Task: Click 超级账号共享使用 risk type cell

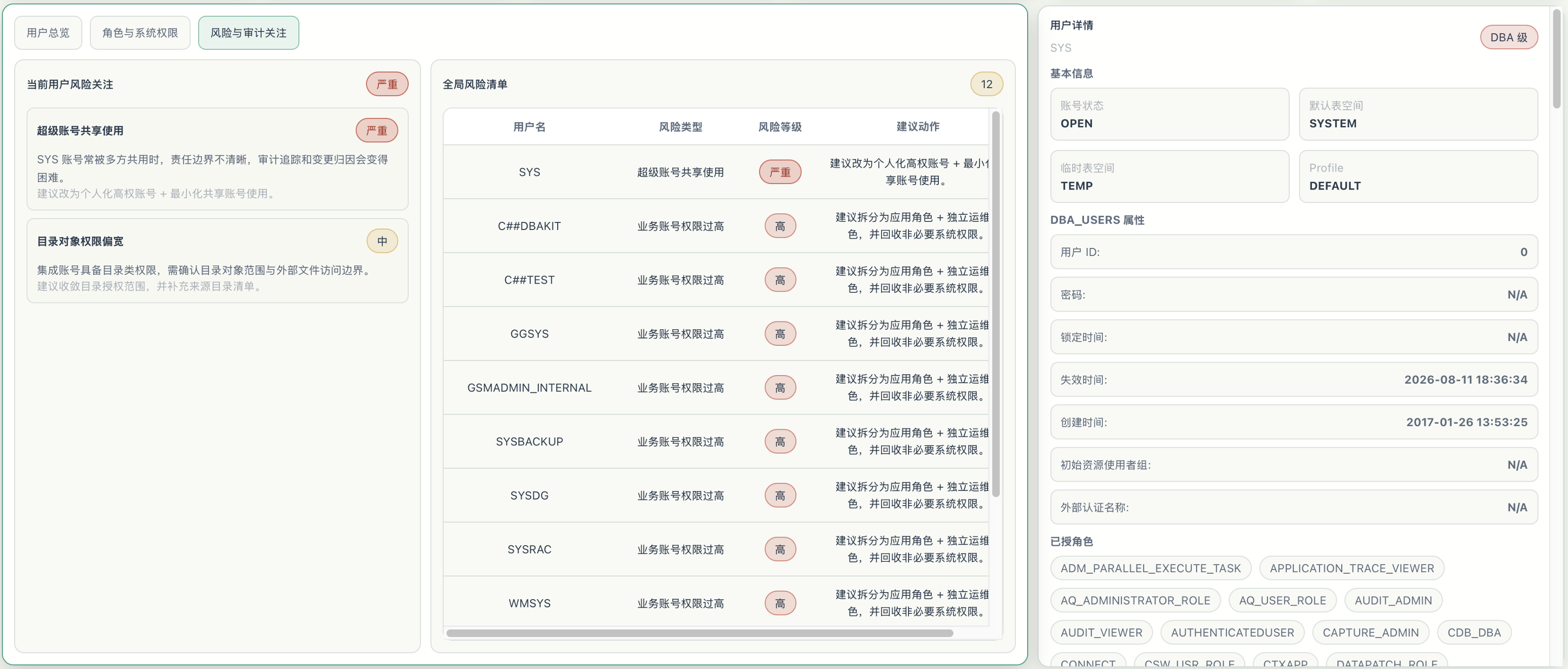Action: (x=681, y=172)
